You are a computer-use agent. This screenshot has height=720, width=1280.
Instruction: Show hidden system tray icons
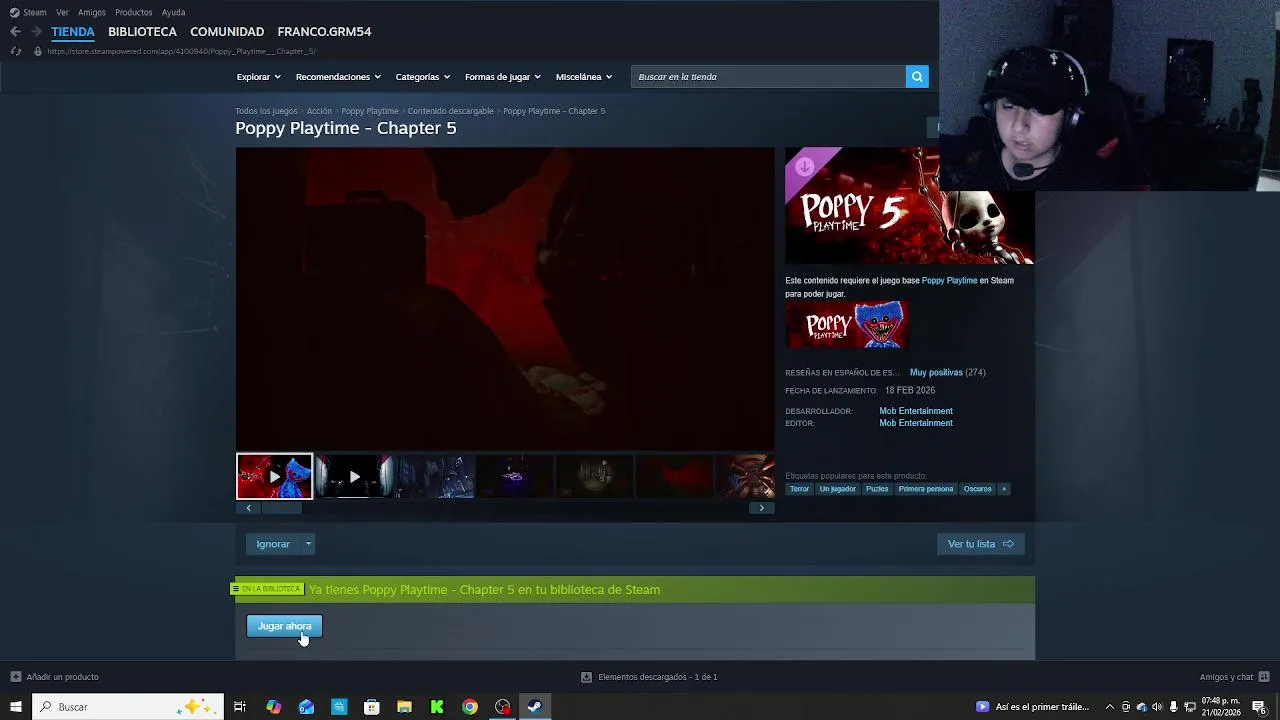pos(1109,707)
